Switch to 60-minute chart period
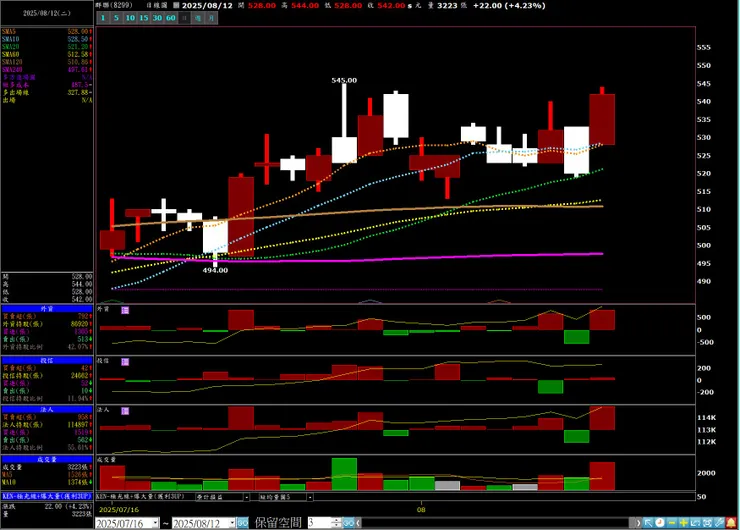740x530 pixels. 171,18
